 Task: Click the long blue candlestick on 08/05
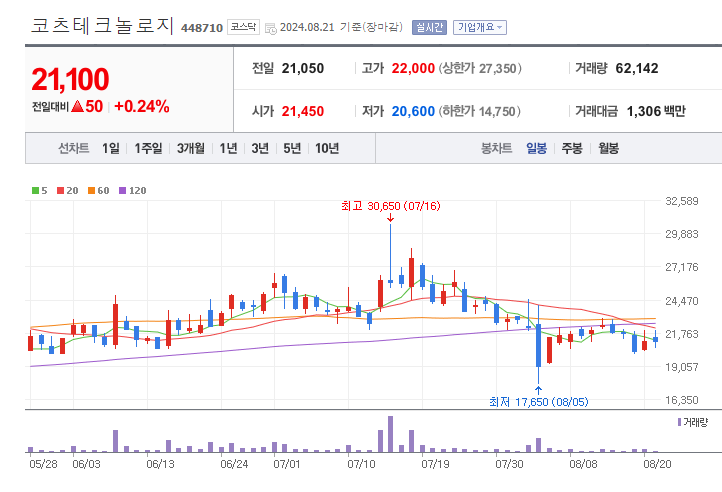(538, 346)
